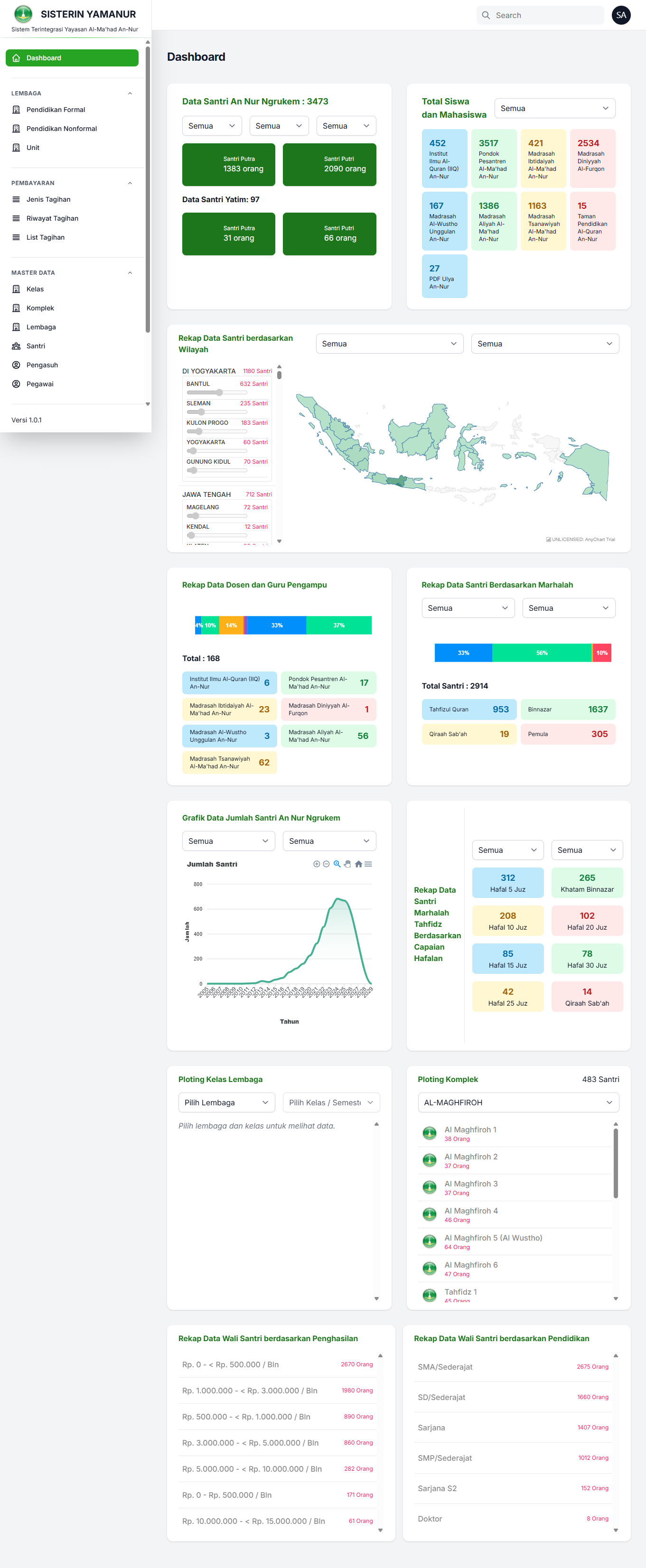Select the chart panning hand tool
Screen dimensions: 646x1568
click(x=347, y=864)
